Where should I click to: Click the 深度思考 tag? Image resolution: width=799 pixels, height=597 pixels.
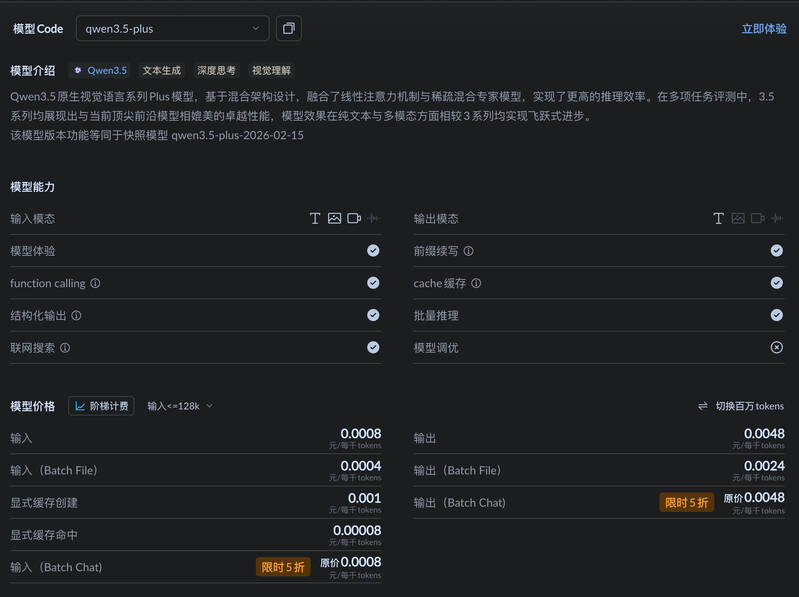[x=216, y=71]
